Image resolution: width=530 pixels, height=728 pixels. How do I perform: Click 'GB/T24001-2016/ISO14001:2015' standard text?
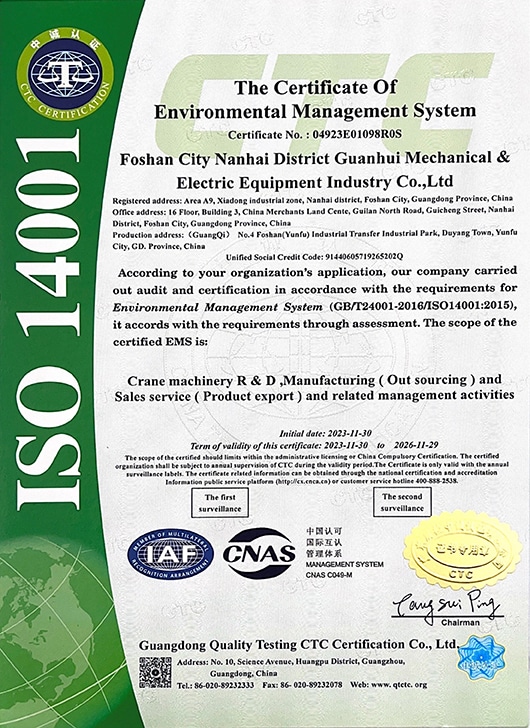(x=422, y=306)
